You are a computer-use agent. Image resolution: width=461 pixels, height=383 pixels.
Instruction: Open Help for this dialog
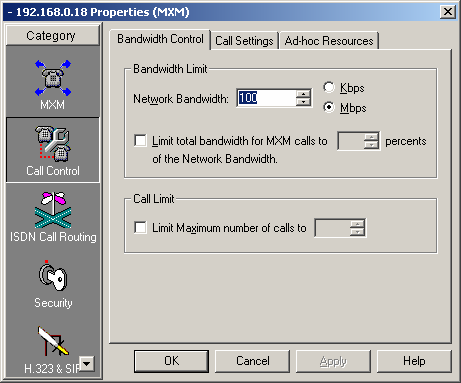(x=414, y=361)
